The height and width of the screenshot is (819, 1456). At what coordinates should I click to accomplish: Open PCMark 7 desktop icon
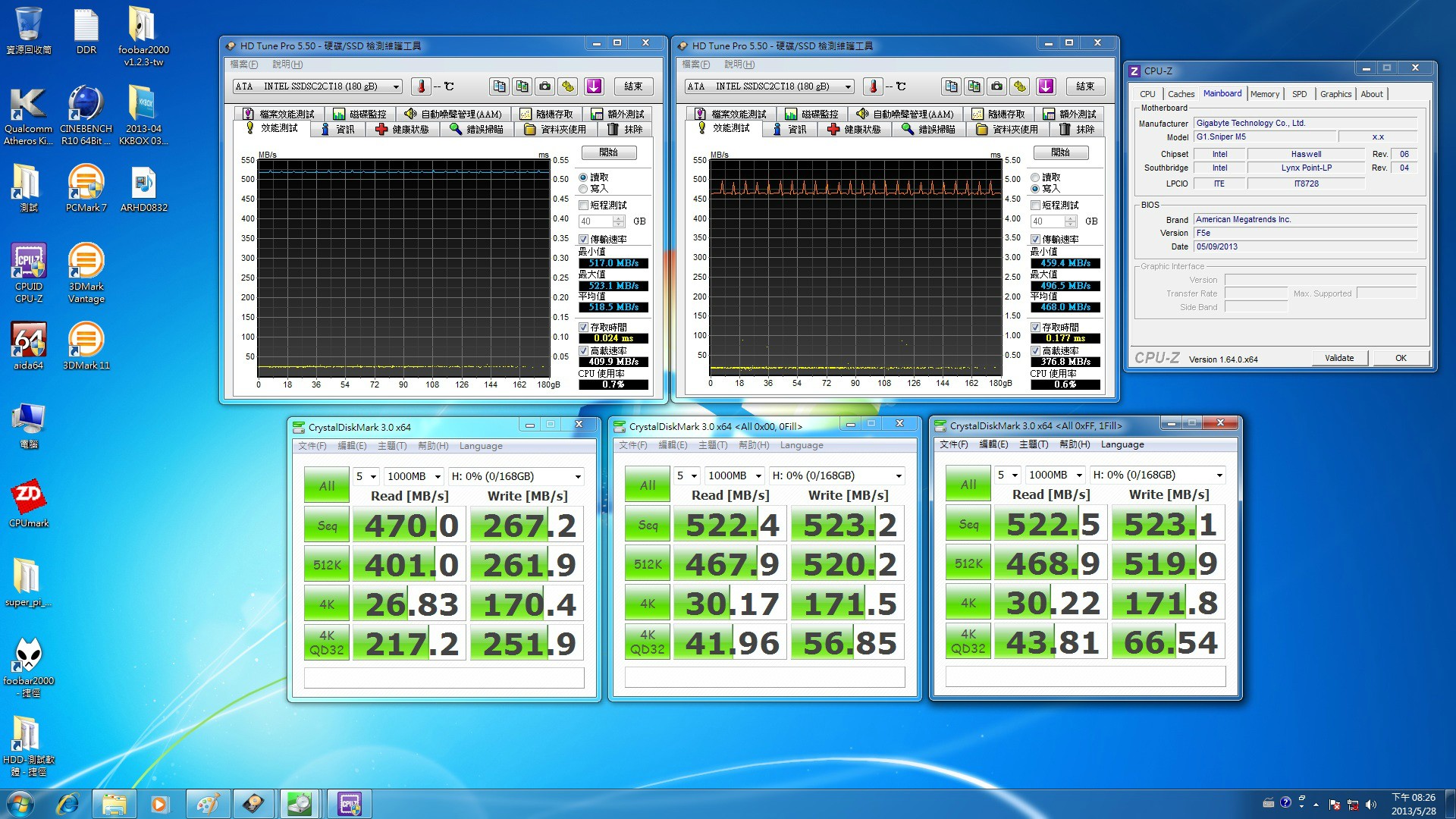click(86, 188)
